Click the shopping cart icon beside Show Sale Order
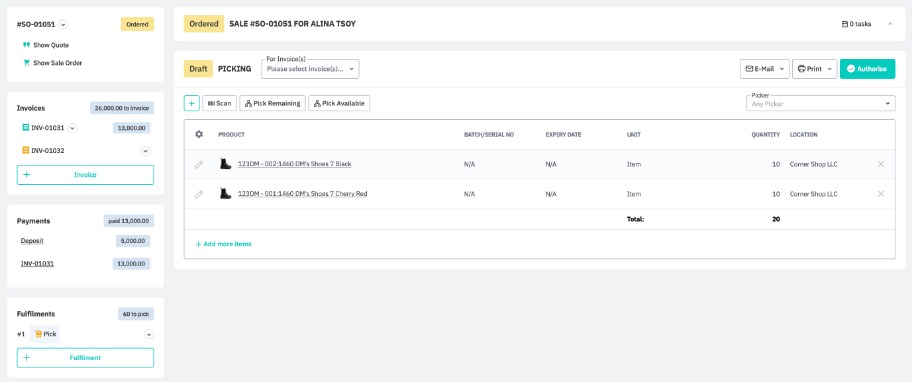The width and height of the screenshot is (912, 382). pos(26,63)
